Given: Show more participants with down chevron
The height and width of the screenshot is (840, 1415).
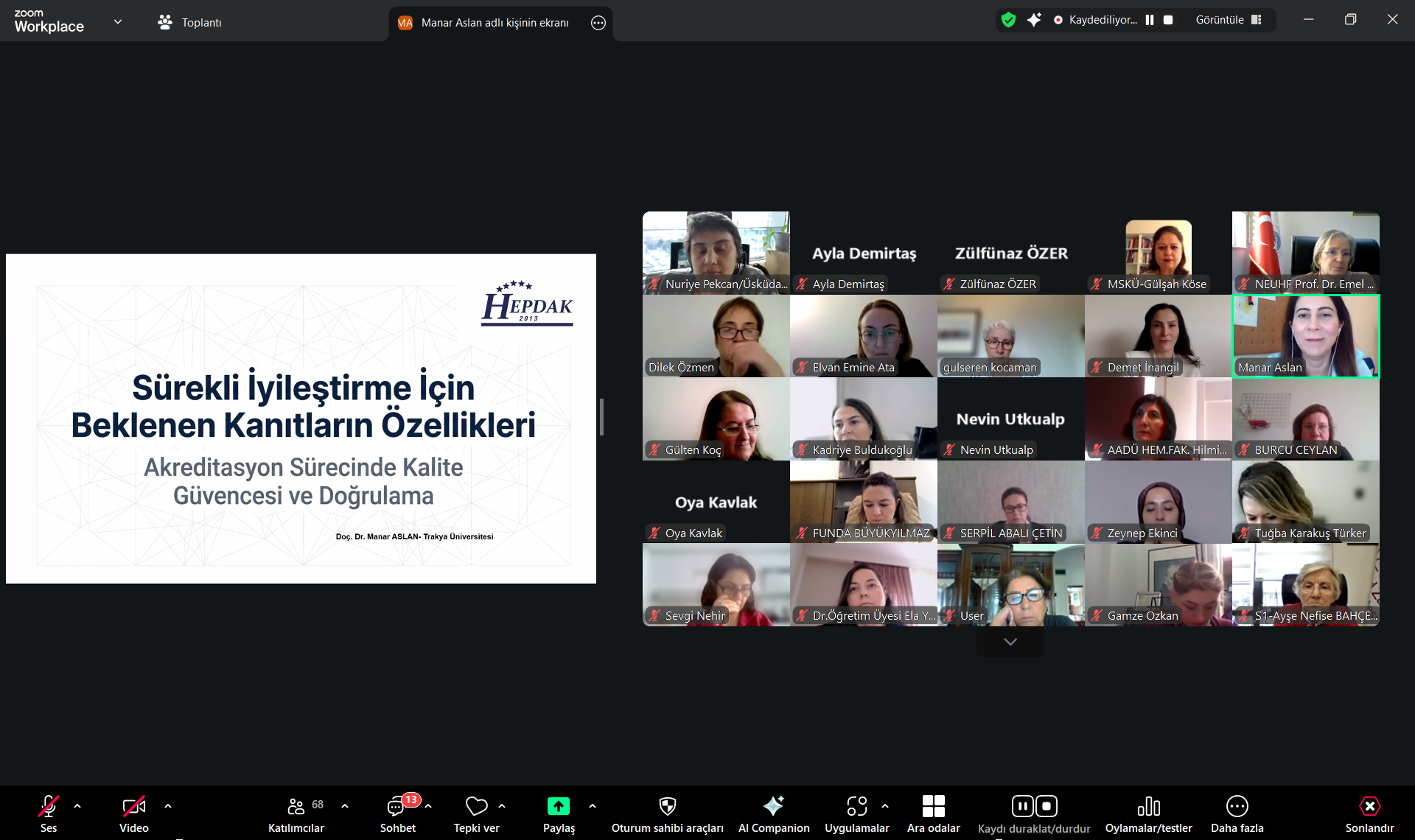Looking at the screenshot, I should (1010, 642).
